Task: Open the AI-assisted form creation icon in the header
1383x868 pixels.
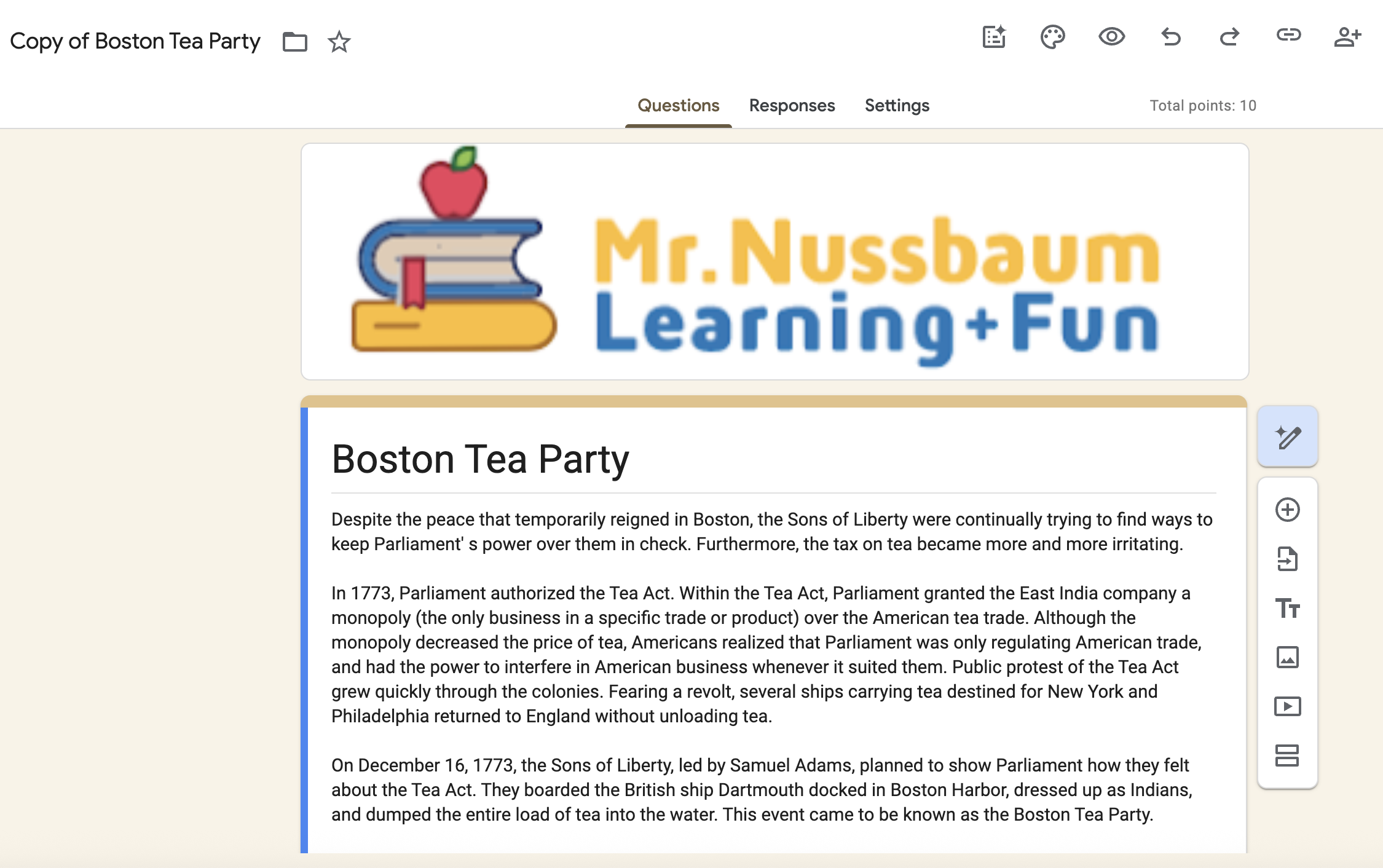Action: 994,37
